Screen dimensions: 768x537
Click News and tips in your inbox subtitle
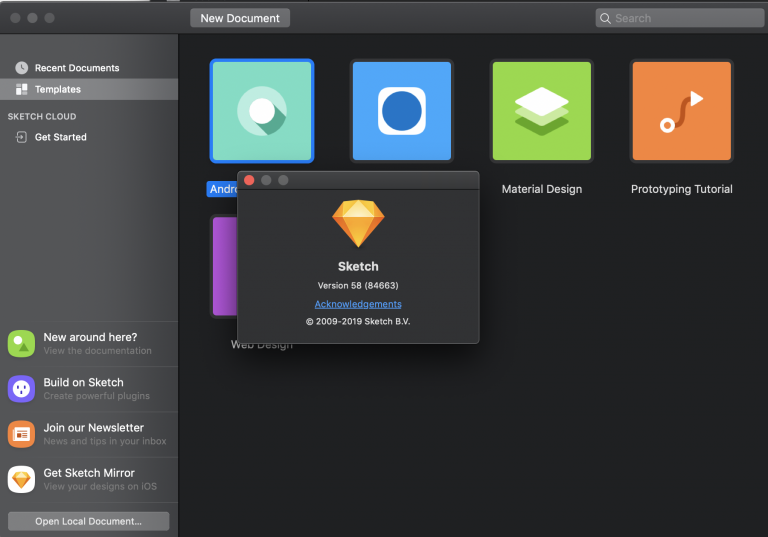(105, 441)
